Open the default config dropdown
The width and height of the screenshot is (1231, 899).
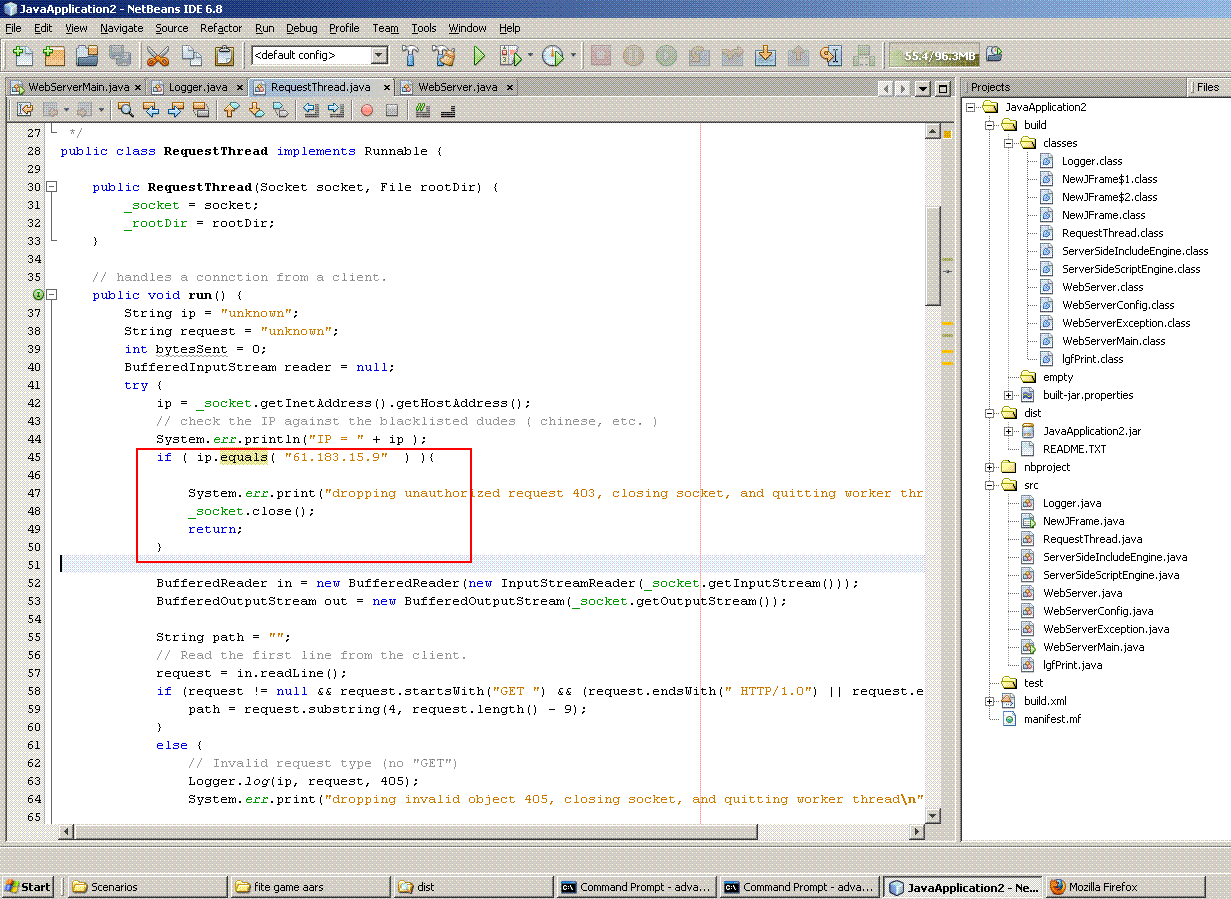point(379,56)
